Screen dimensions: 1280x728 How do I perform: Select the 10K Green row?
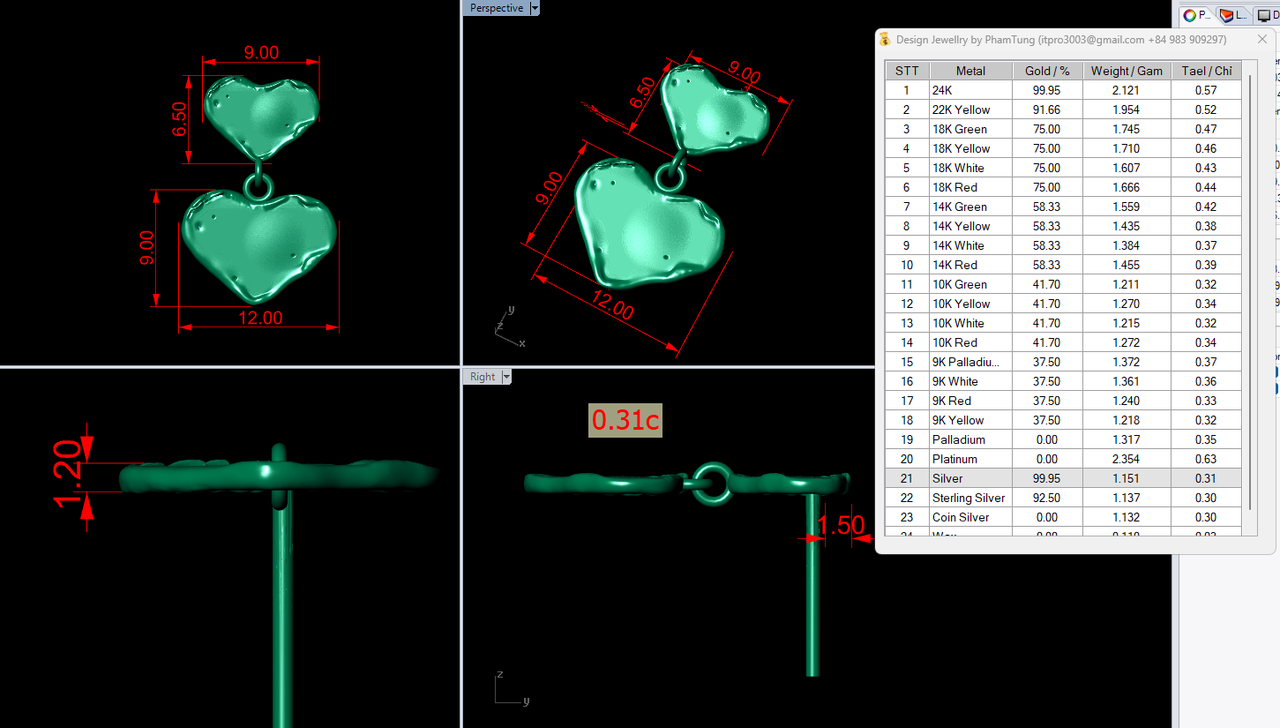(1064, 284)
